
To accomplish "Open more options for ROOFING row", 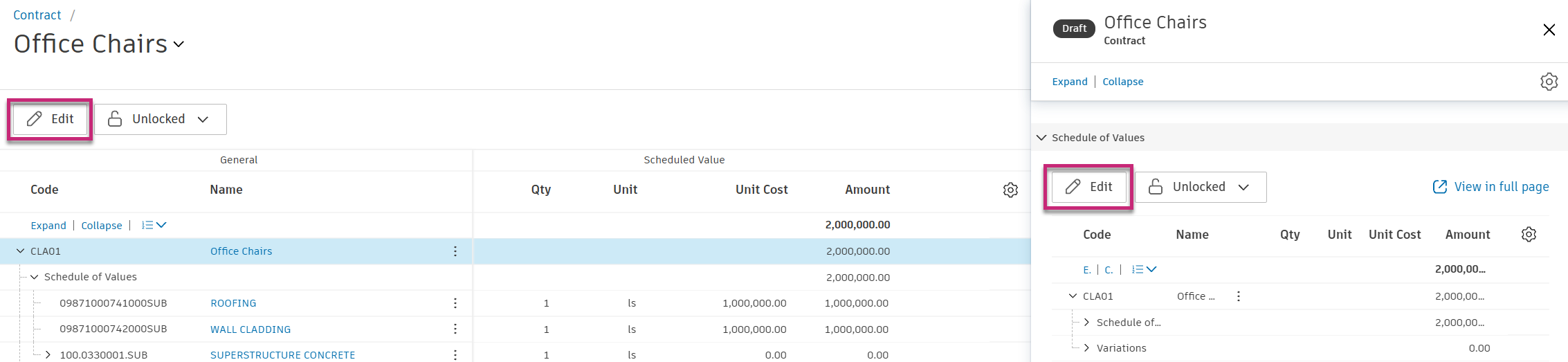I will pos(455,303).
